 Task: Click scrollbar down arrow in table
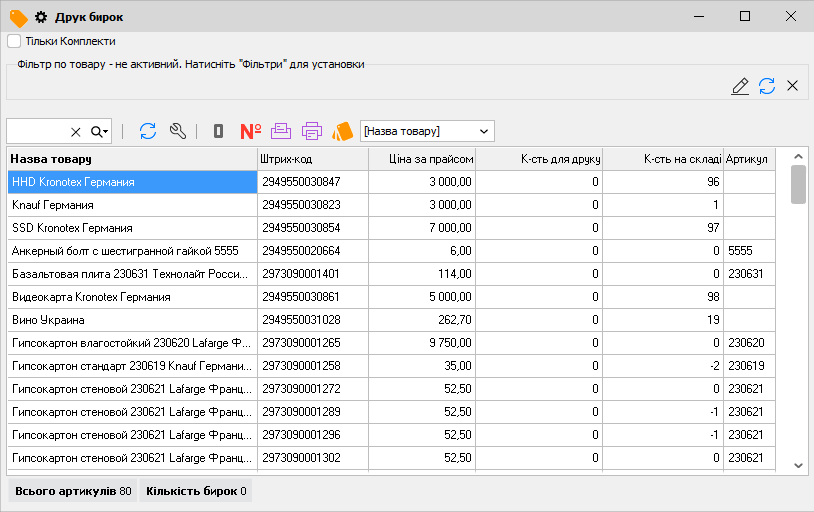pos(798,465)
